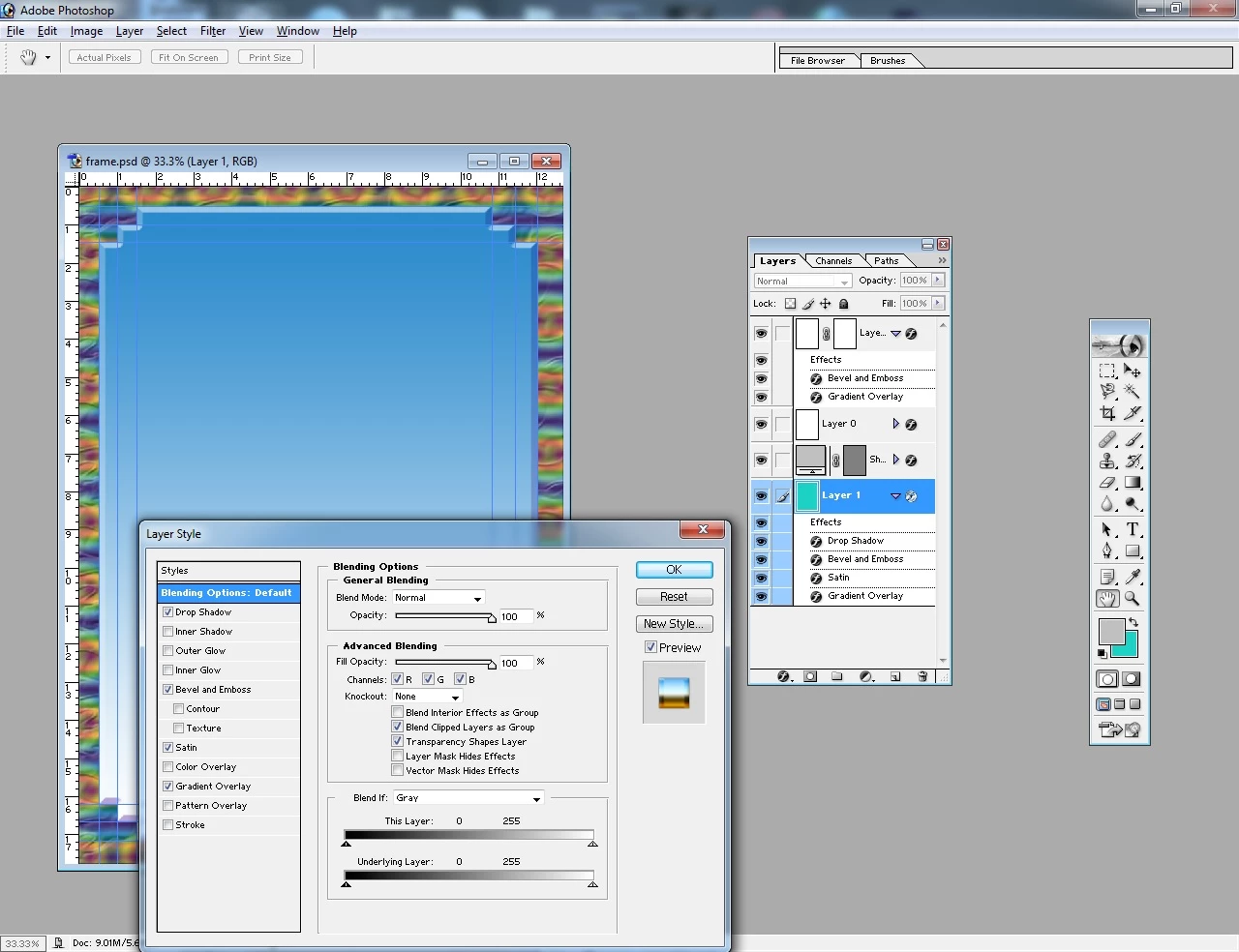Screen dimensions: 1239x952
Task: Hide Layer 0 with eye icon
Action: [761, 424]
